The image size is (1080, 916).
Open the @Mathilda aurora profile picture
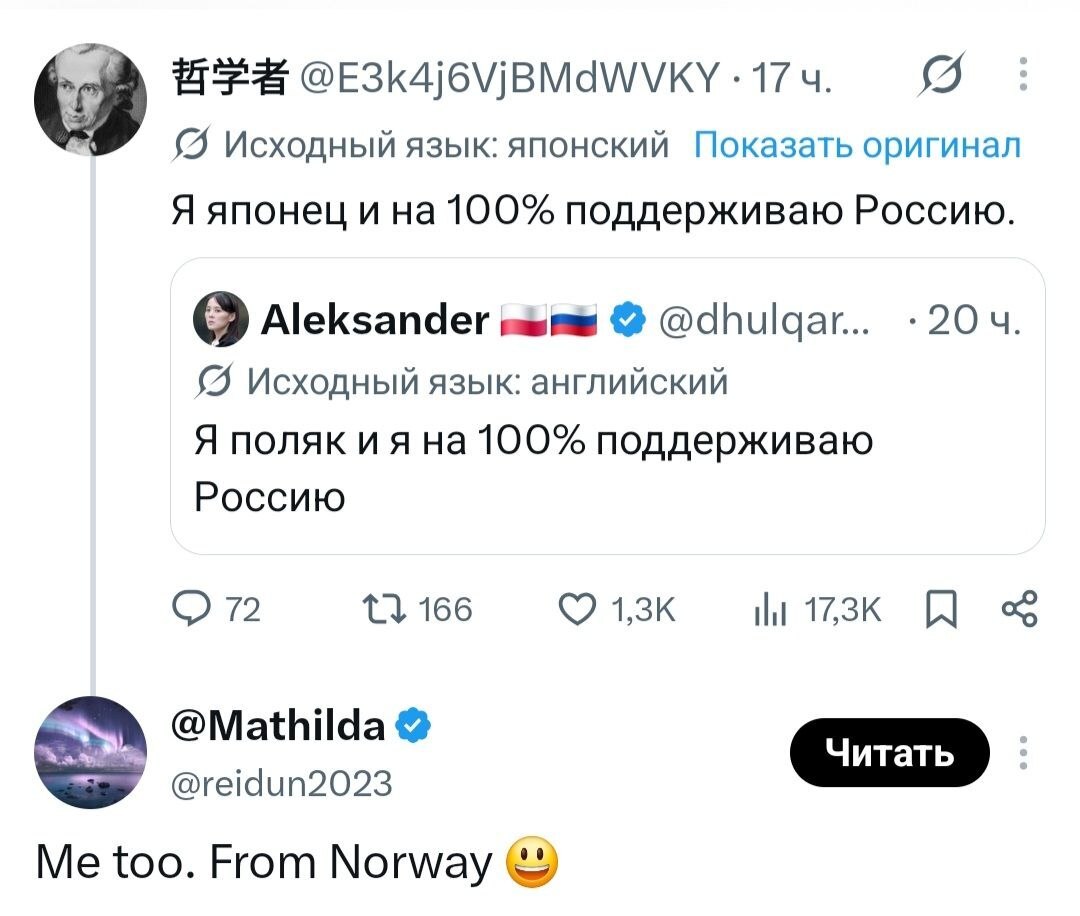90,752
